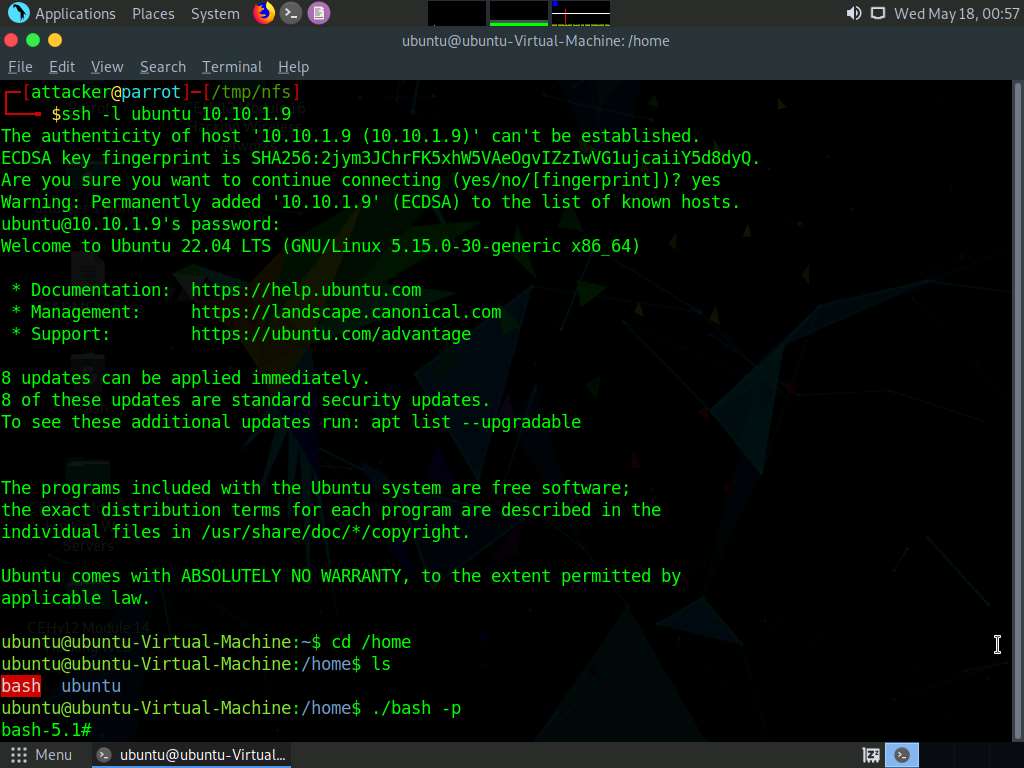Click the Parrot logo Applications icon
1024x768 pixels.
(x=18, y=13)
